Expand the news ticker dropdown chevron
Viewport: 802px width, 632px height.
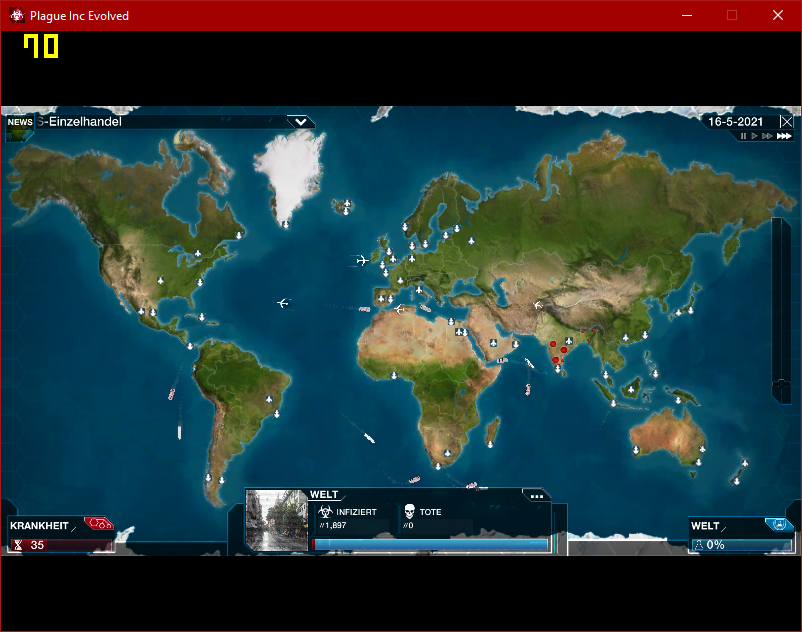[x=301, y=122]
